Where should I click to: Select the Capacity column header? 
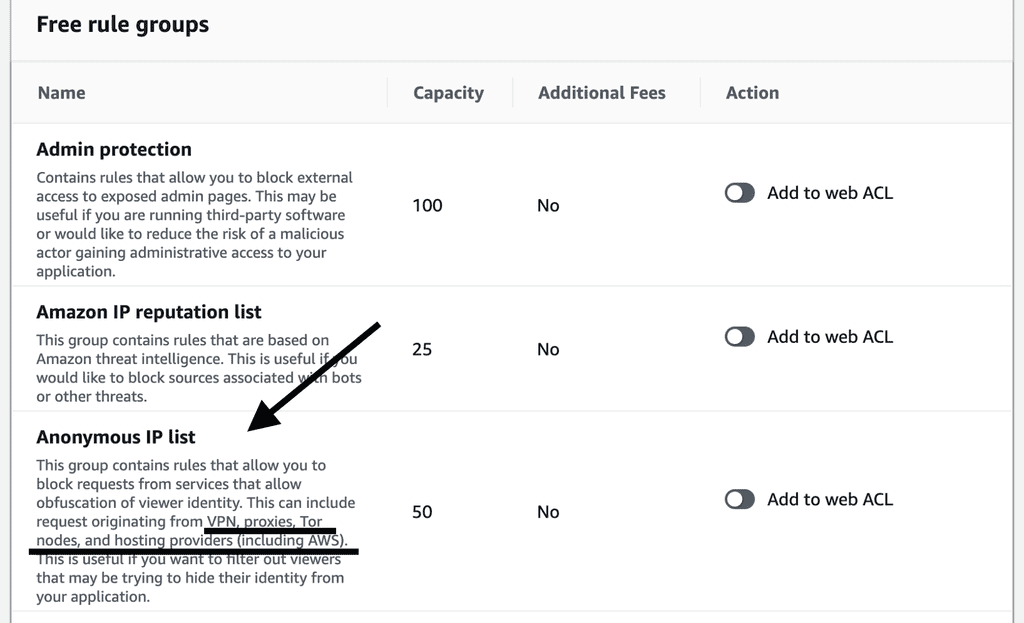448,93
